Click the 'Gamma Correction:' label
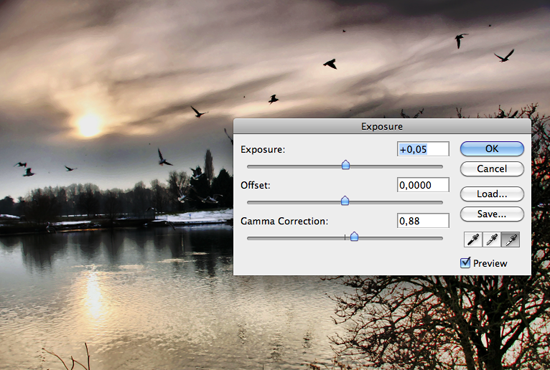Image resolution: width=550 pixels, height=370 pixels. (x=284, y=221)
